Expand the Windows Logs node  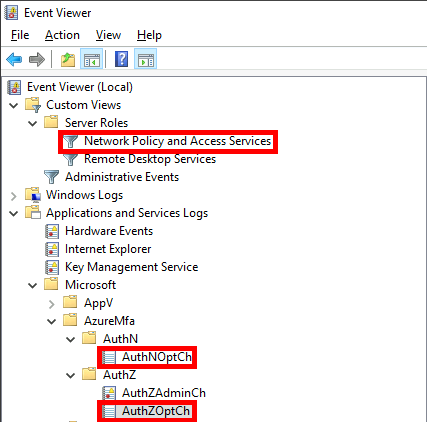point(14,196)
